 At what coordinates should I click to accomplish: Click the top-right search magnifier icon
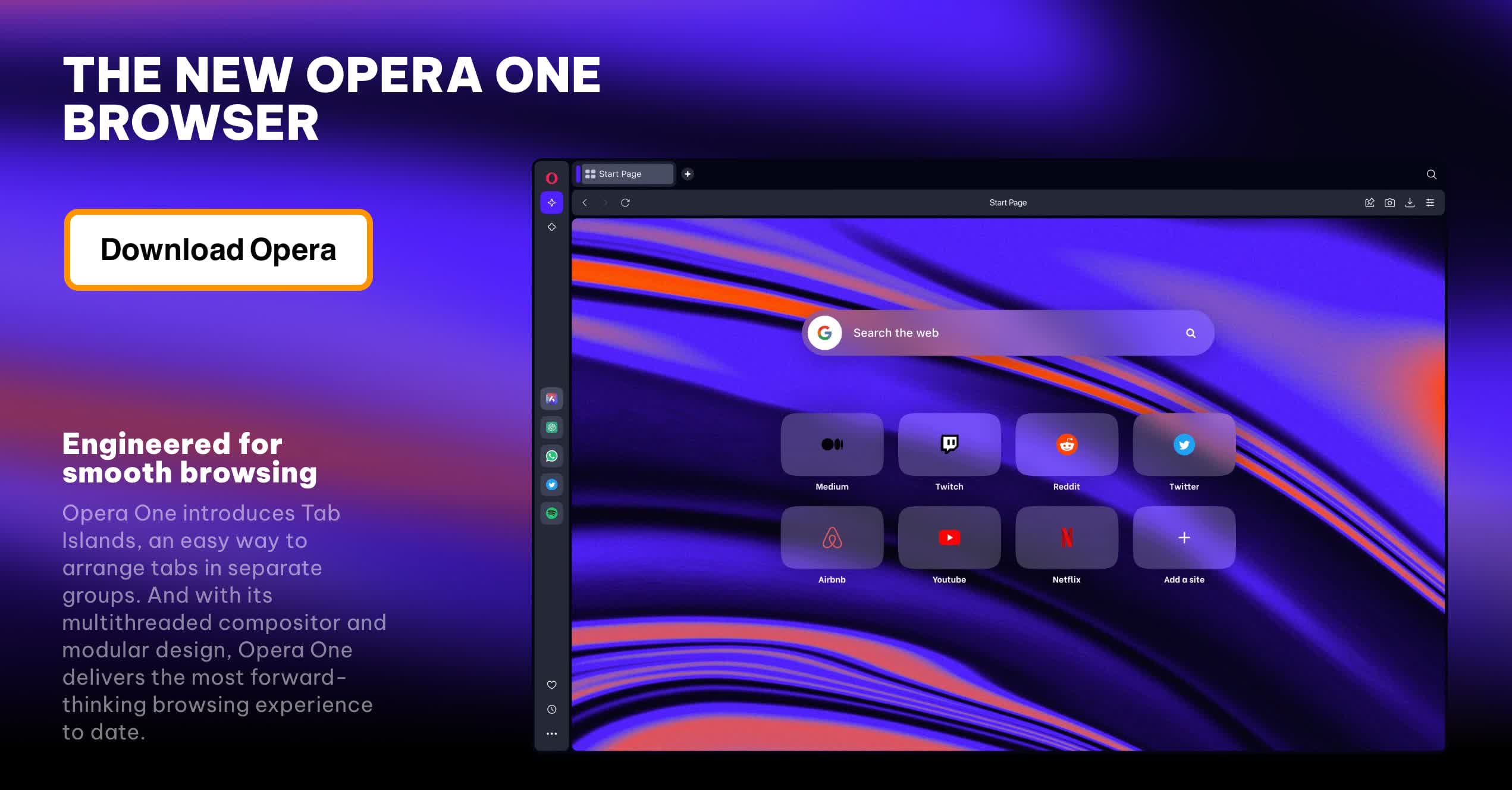point(1430,174)
